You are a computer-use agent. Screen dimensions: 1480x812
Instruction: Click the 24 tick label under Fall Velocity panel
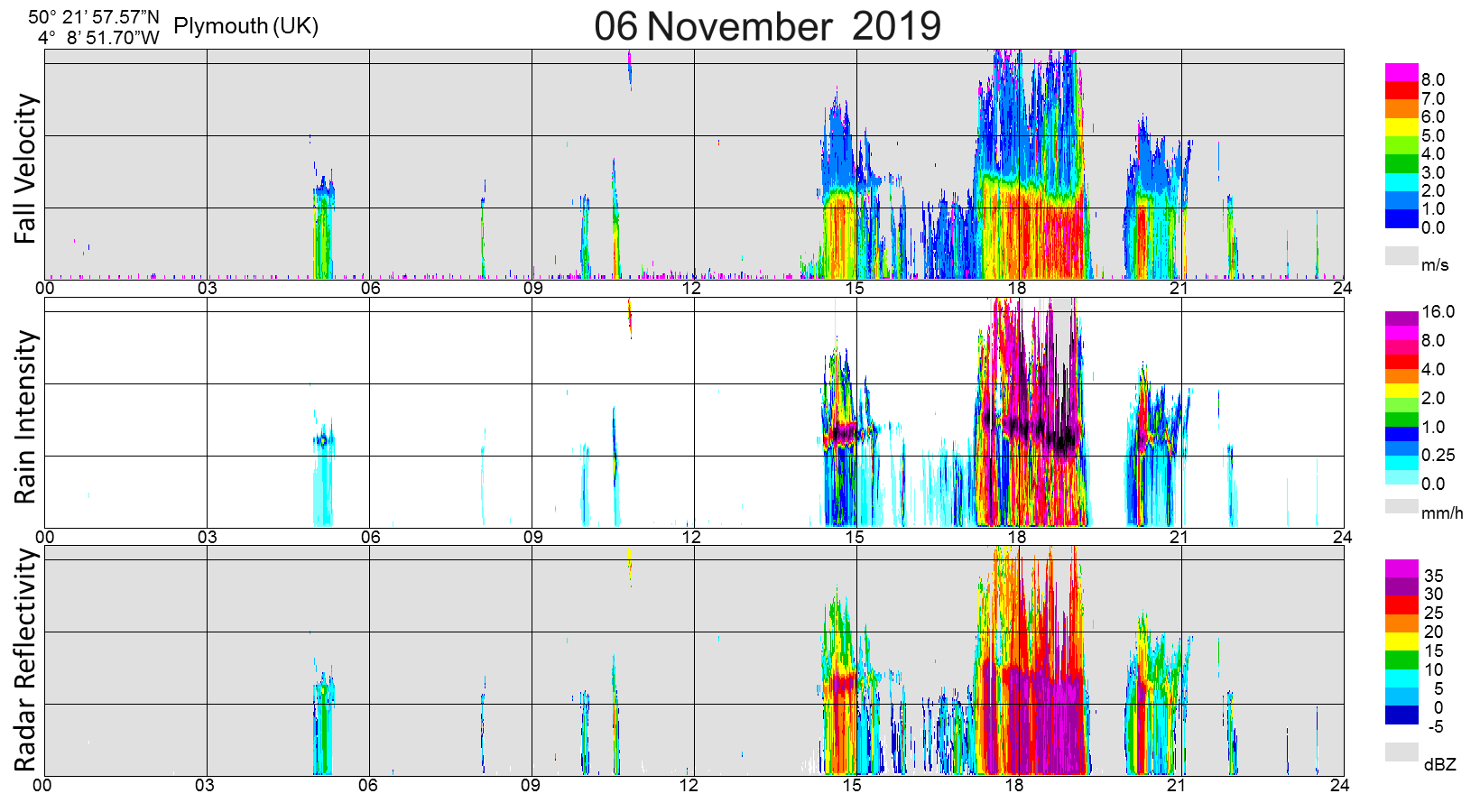coord(1342,288)
